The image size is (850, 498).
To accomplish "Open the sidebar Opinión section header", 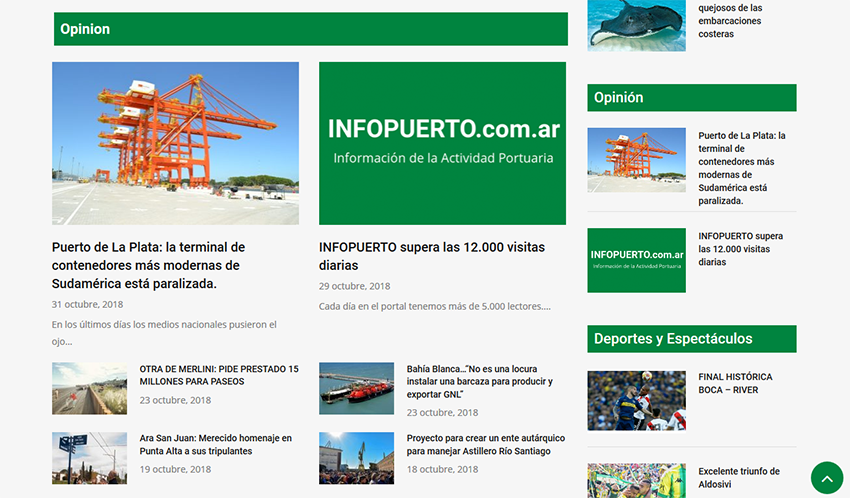I will click(x=692, y=98).
